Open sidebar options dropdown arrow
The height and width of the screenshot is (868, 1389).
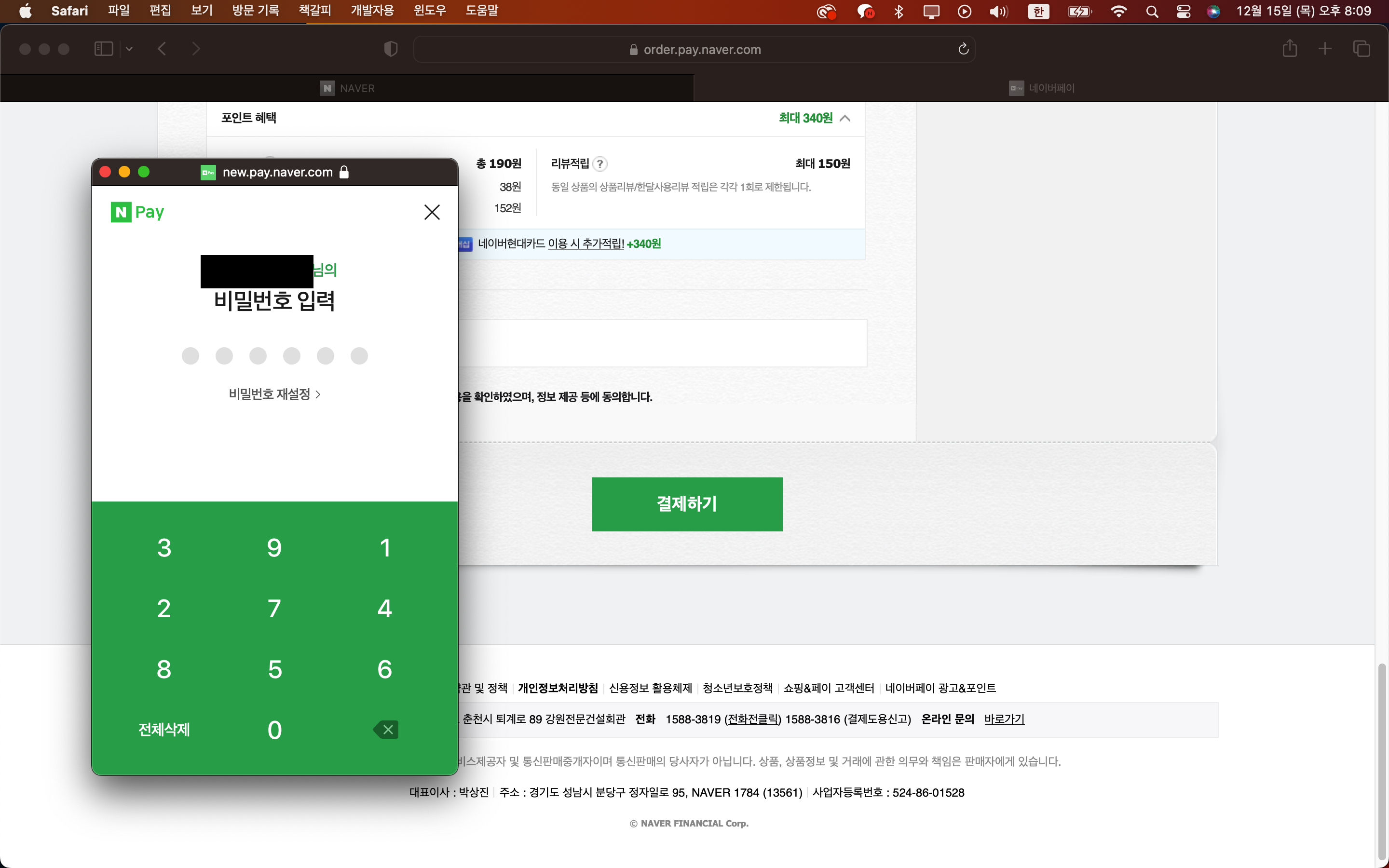[x=129, y=49]
